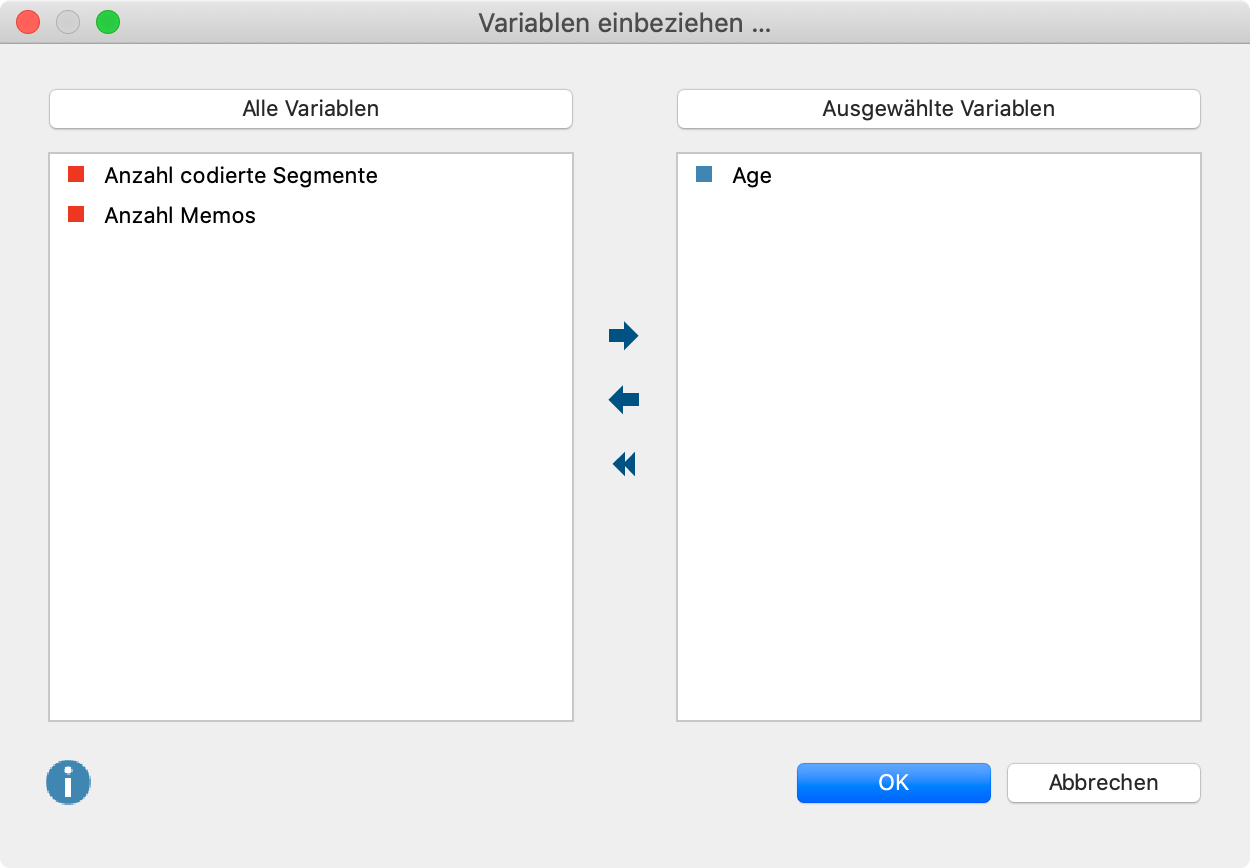
Task: Click the green zoom window button
Action: [x=108, y=22]
